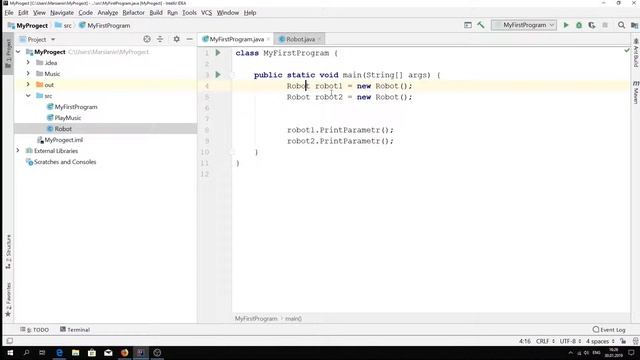Place cursor on robot2.PrintParametr() line
The height and width of the screenshot is (360, 640).
(340, 141)
